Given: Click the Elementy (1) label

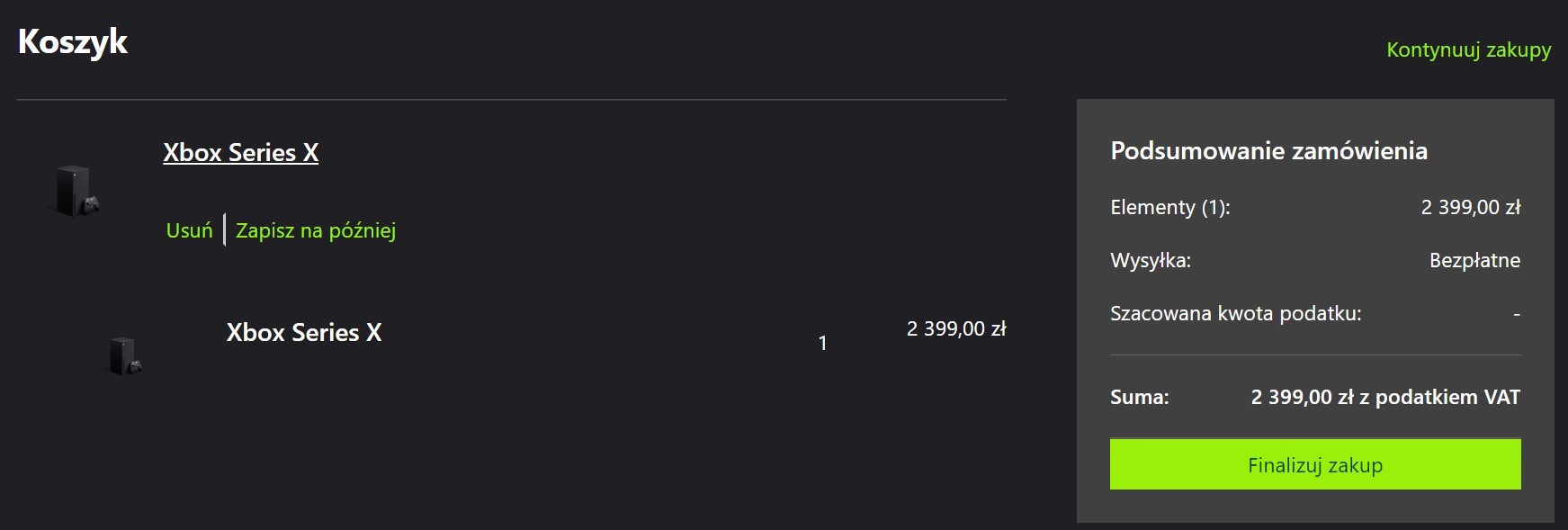Looking at the screenshot, I should tap(1169, 207).
